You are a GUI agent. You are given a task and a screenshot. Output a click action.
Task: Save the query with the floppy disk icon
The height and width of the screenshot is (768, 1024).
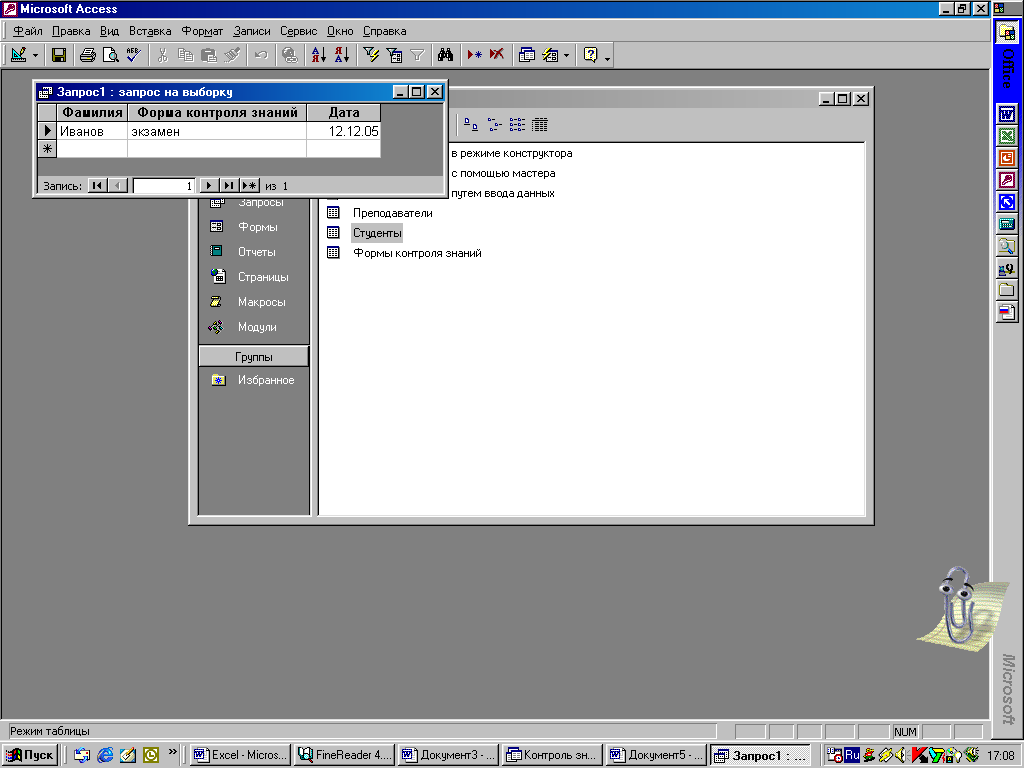pos(59,56)
